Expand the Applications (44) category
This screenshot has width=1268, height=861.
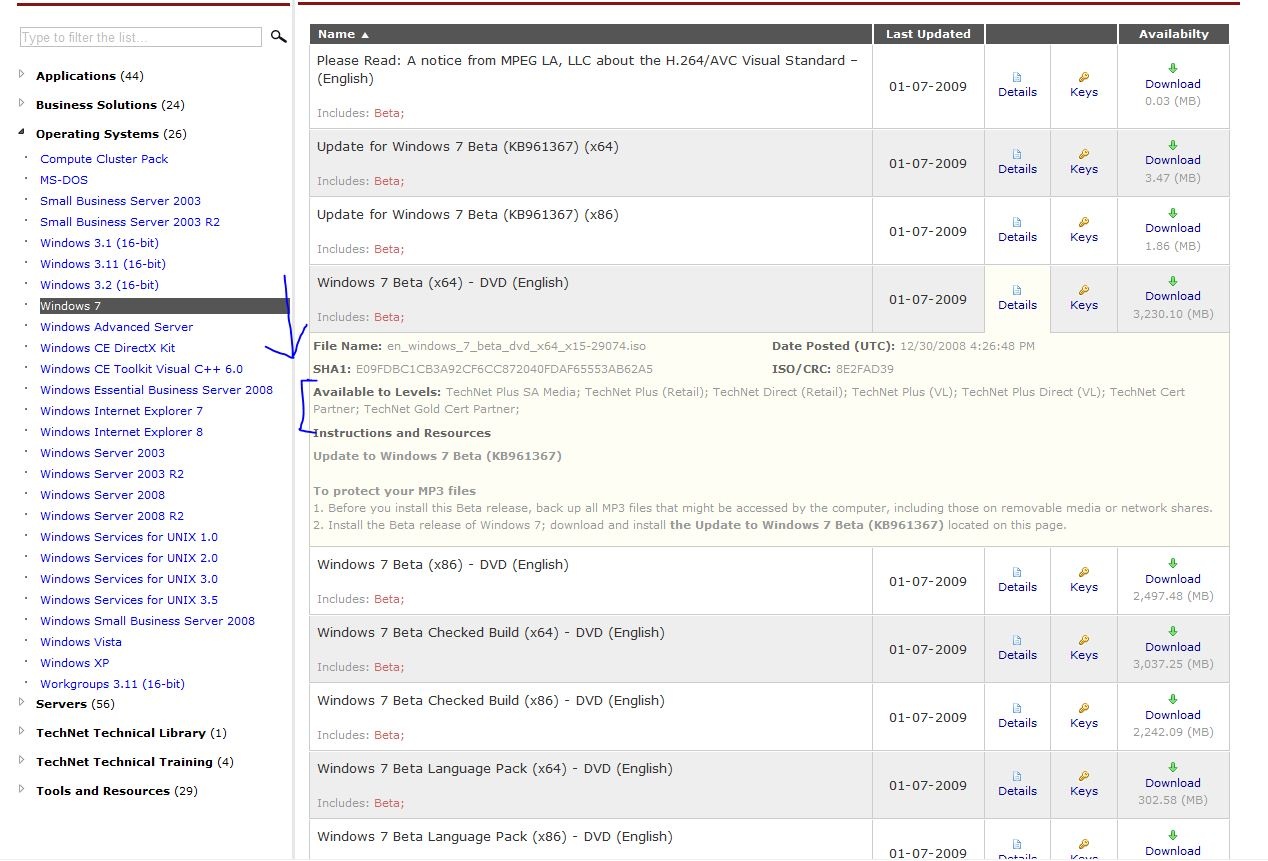click(x=22, y=75)
